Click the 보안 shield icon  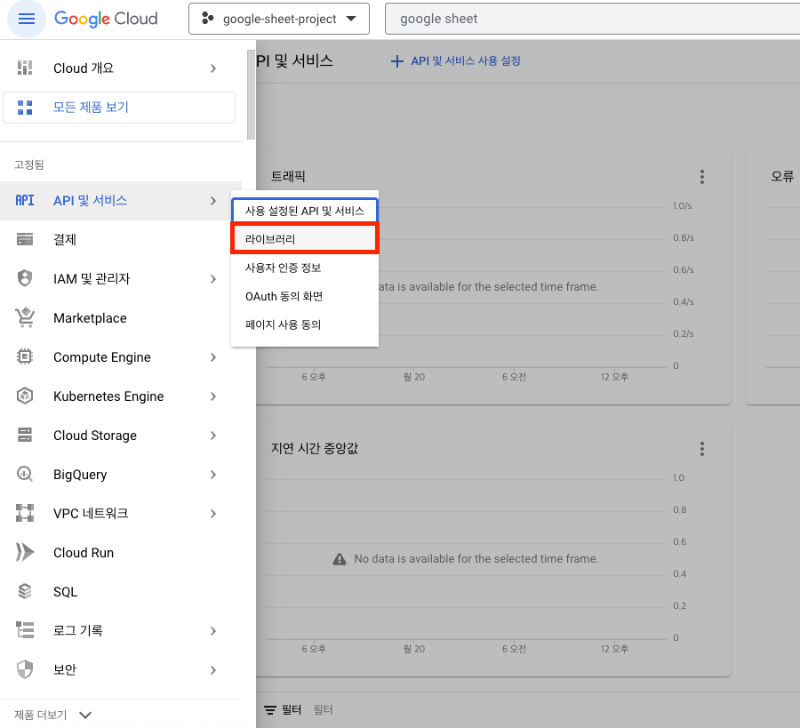(x=28, y=669)
